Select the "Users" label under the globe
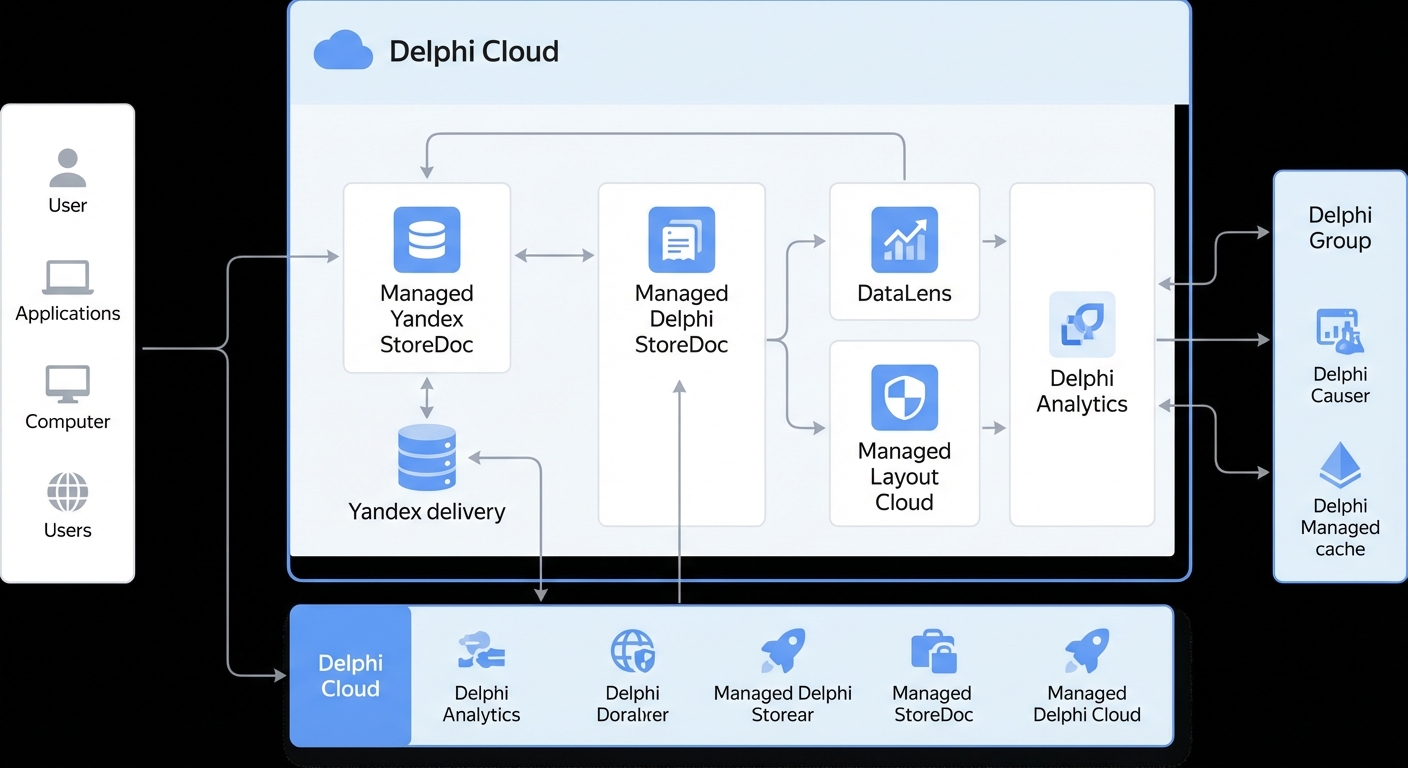This screenshot has height=768, width=1408. click(x=68, y=530)
